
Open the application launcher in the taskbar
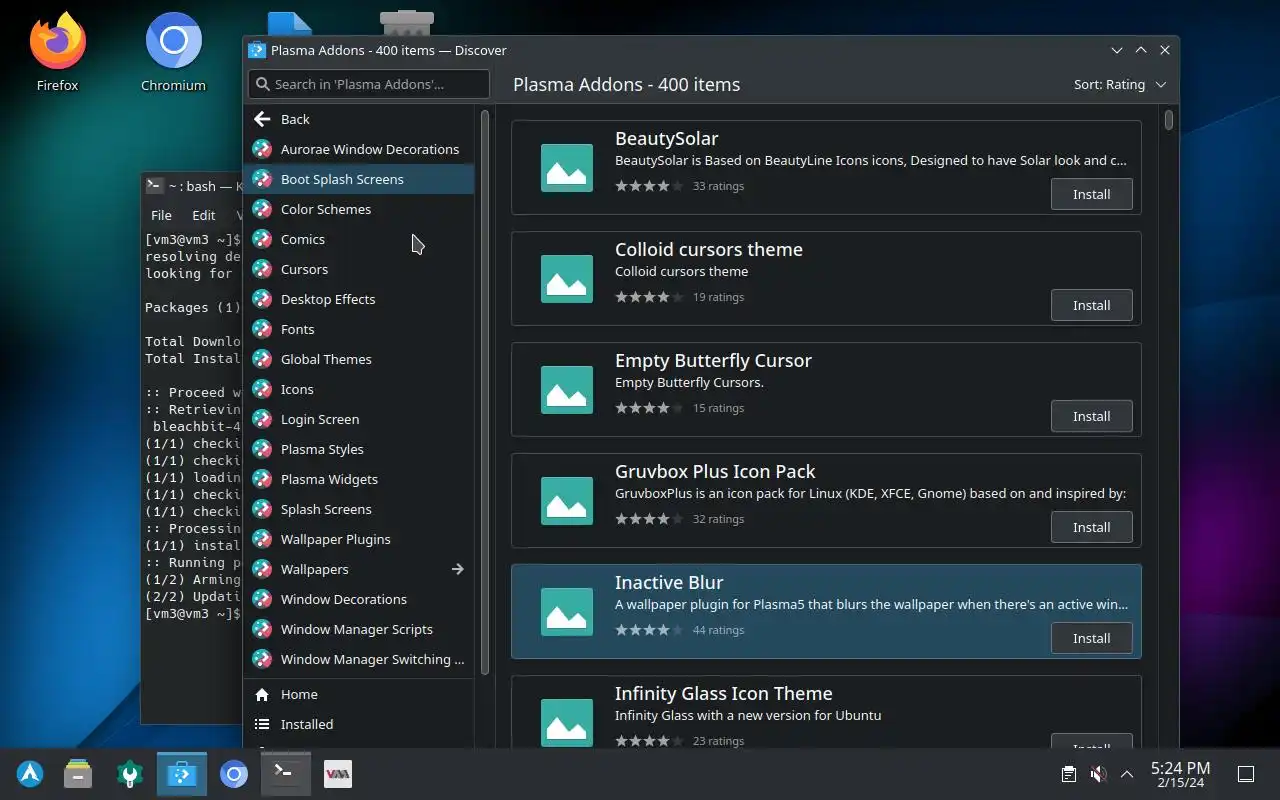pos(30,774)
